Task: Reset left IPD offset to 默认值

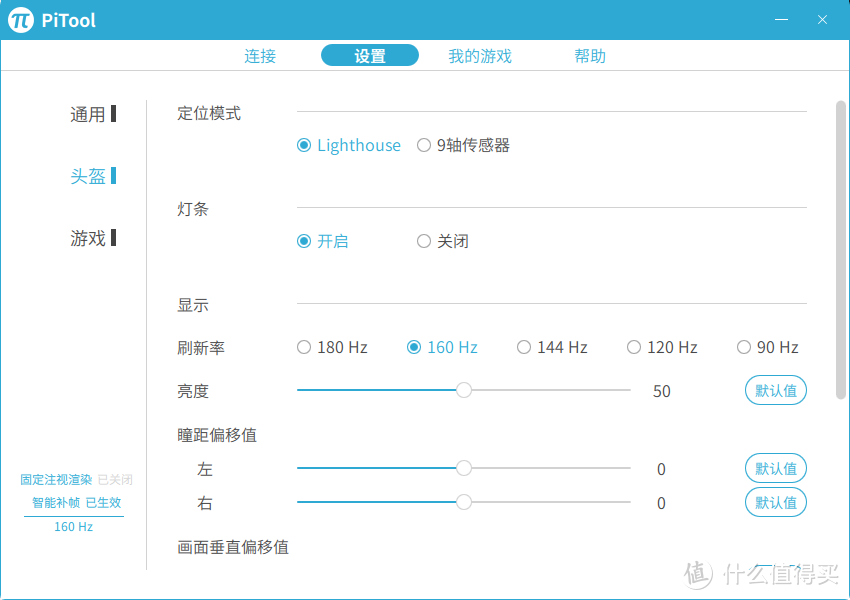Action: 776,468
